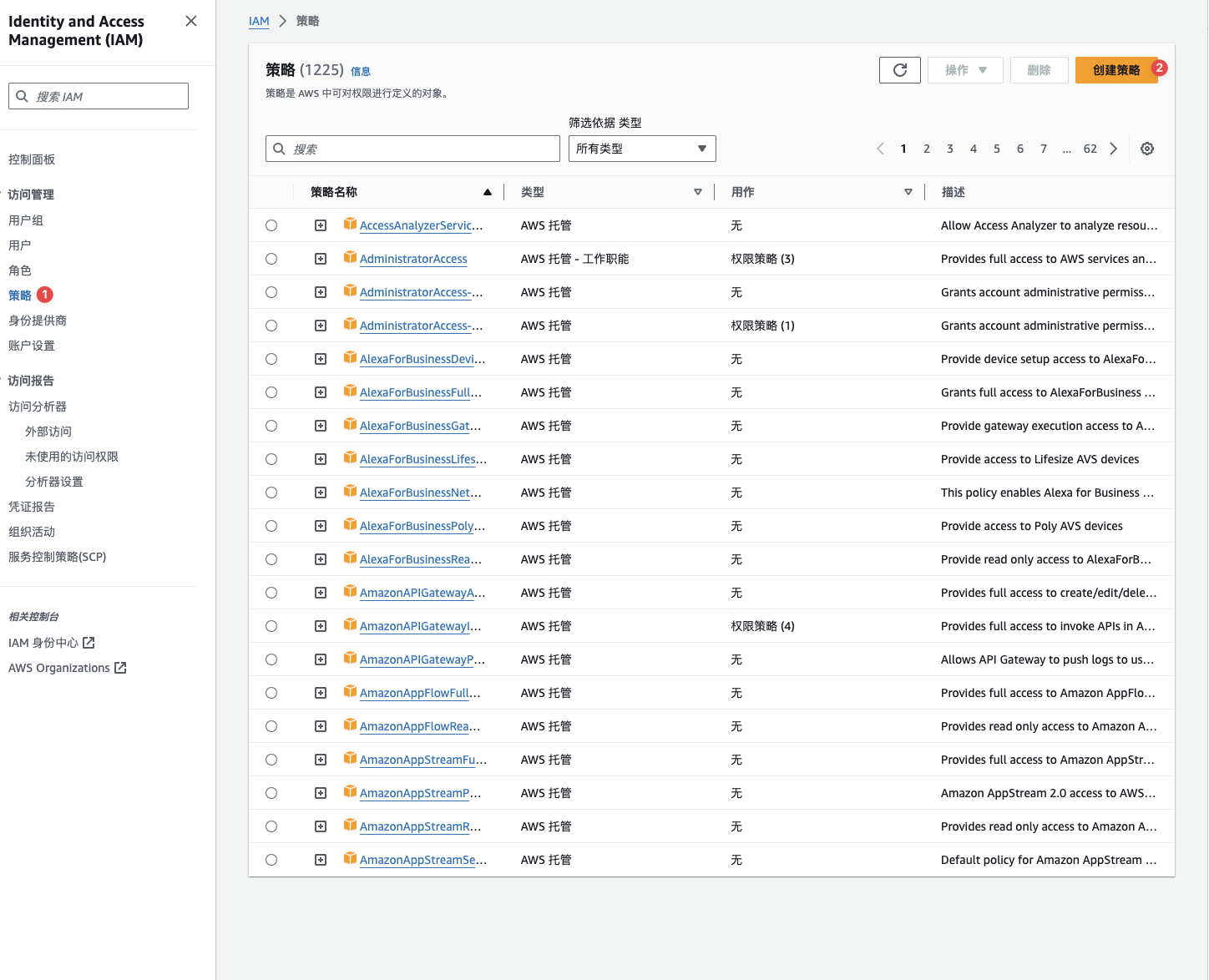Expand the AlexaForBusinessRea… policy row
This screenshot has height=980, width=1209.
pyautogui.click(x=321, y=559)
